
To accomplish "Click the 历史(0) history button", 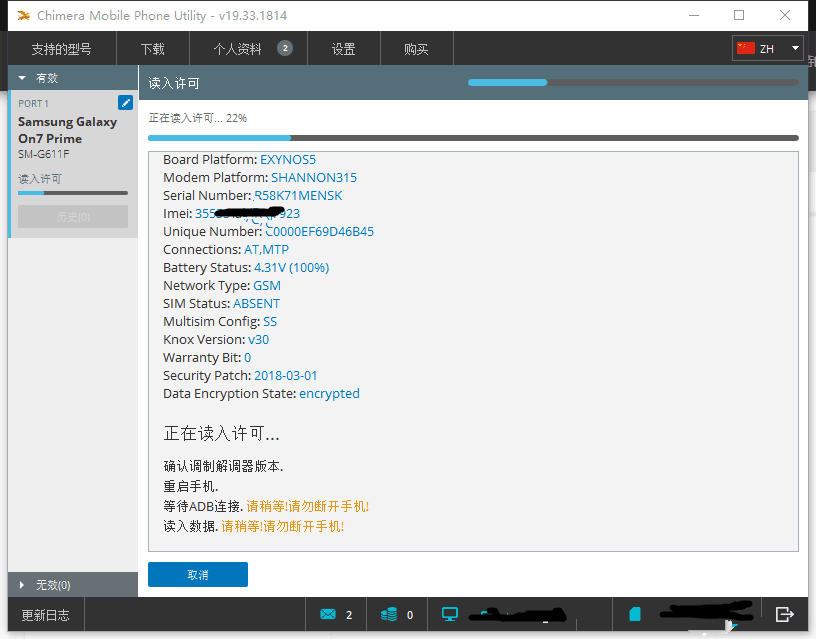I will pyautogui.click(x=73, y=216).
